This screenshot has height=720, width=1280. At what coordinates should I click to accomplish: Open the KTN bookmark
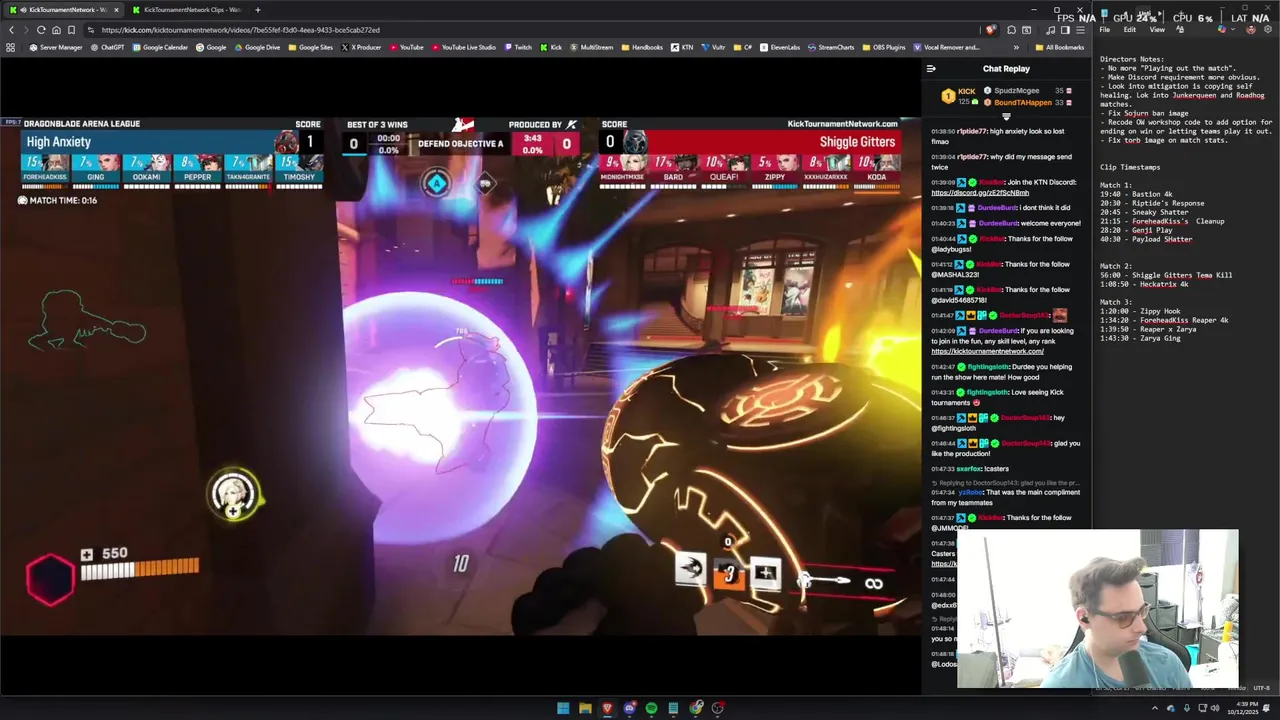coord(682,47)
